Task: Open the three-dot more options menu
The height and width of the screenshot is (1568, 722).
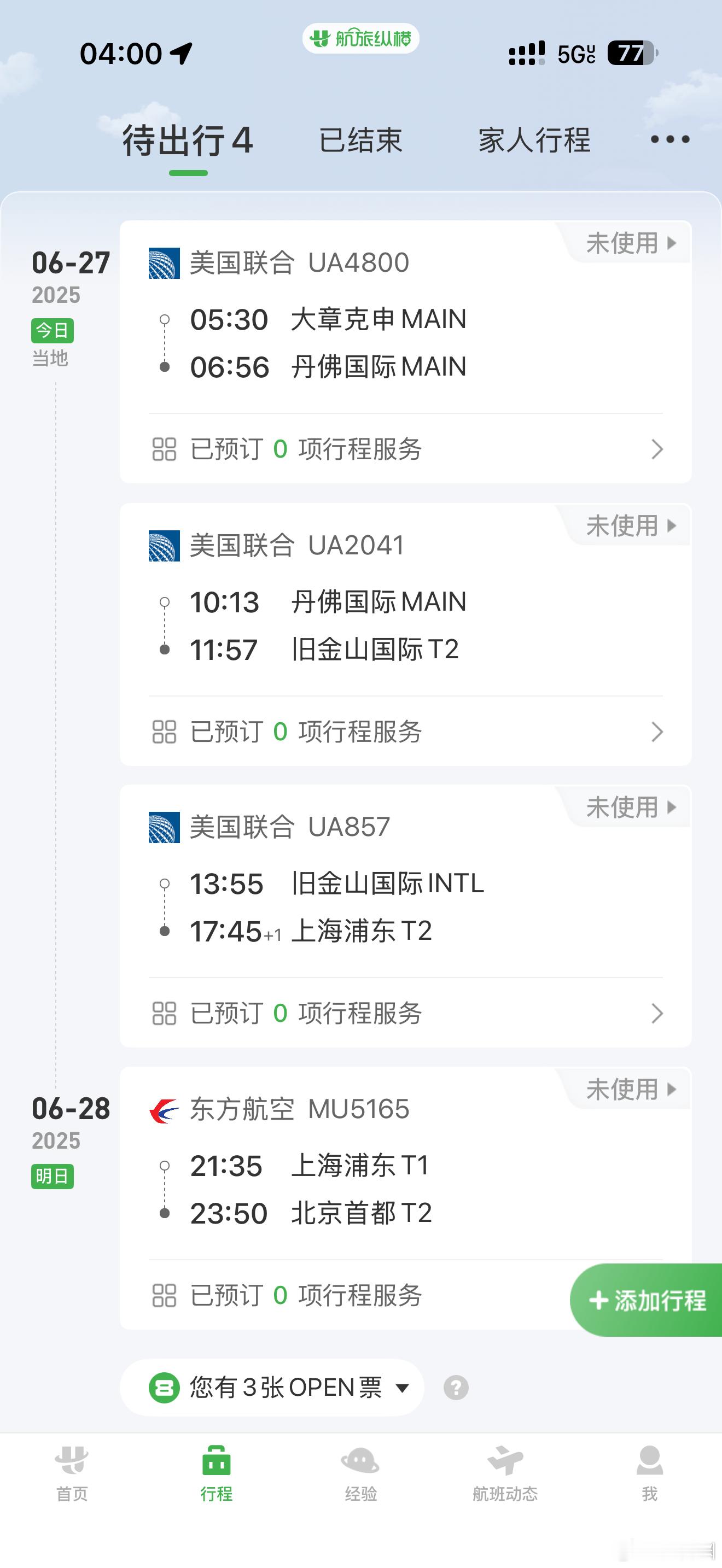Action: (x=669, y=139)
